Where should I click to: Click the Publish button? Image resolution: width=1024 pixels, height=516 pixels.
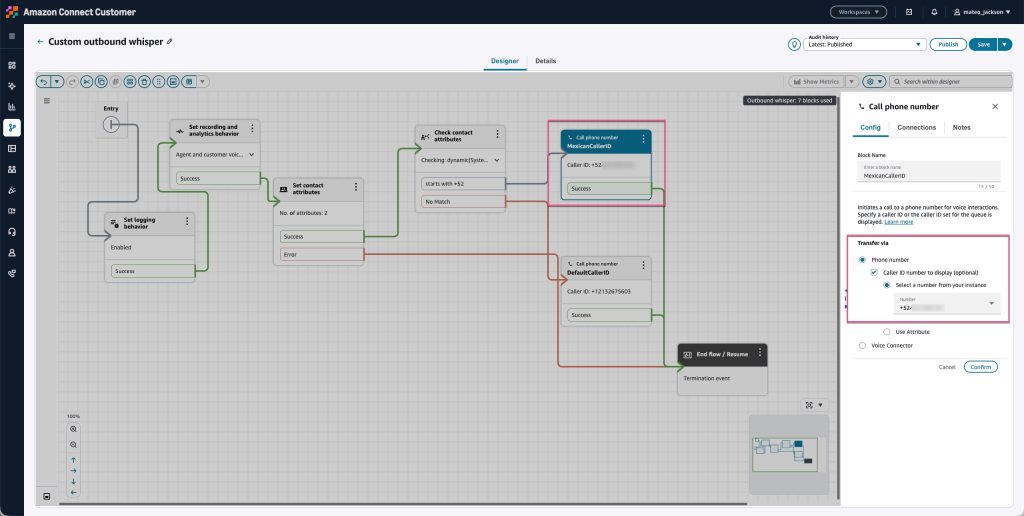click(948, 44)
